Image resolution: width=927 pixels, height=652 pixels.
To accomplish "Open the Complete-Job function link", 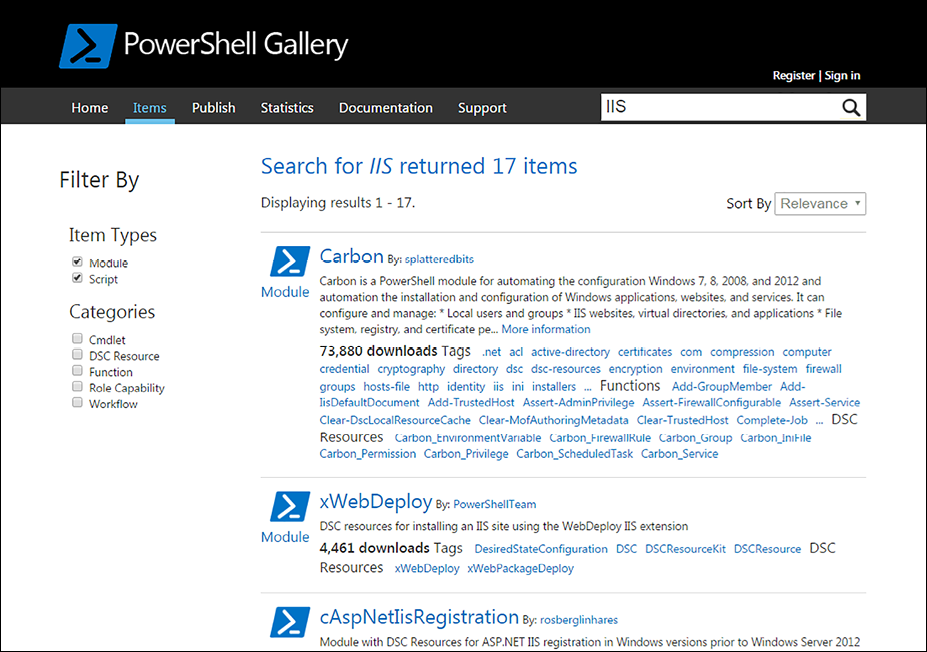I will (772, 420).
